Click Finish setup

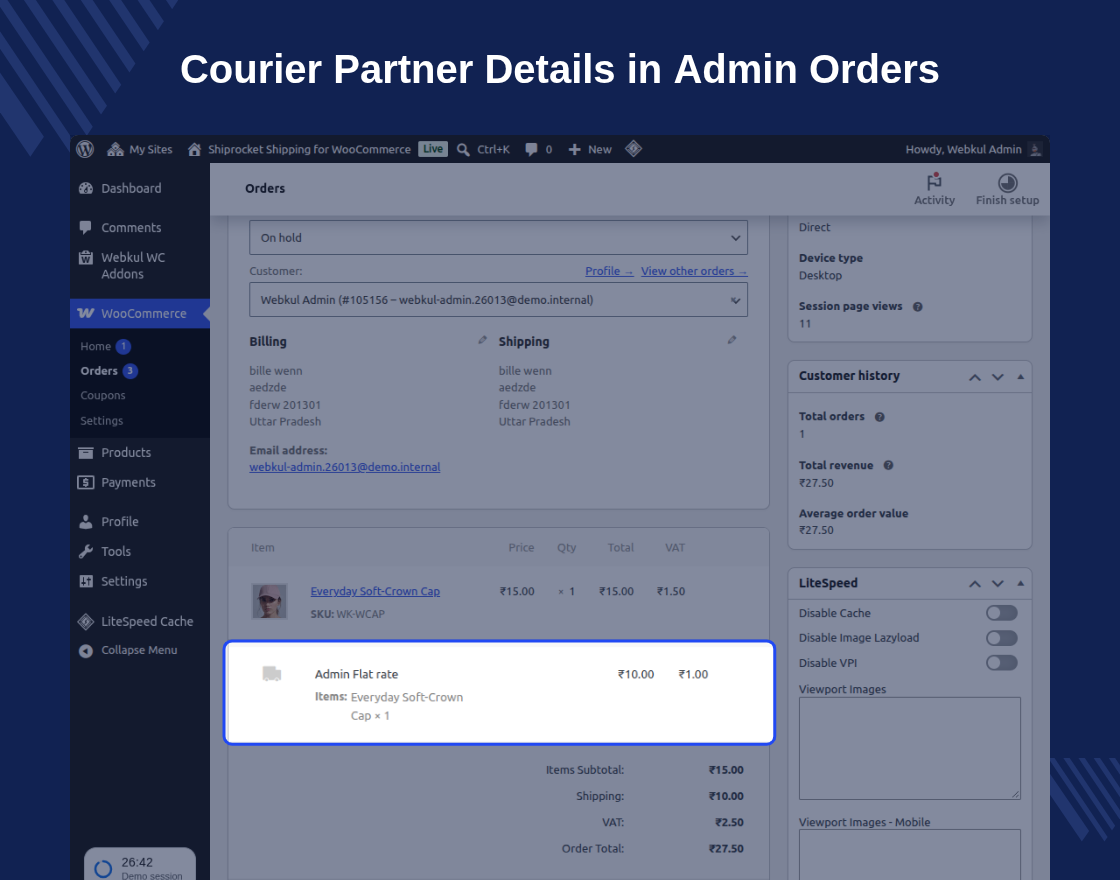(x=1007, y=189)
